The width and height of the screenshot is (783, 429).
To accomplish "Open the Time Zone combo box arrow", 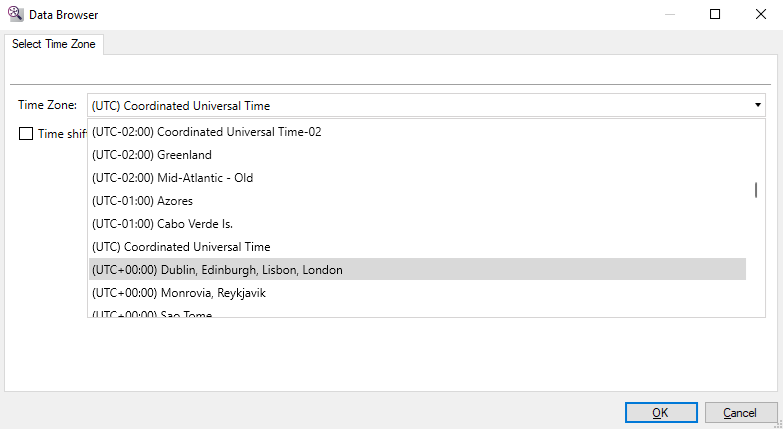I will (757, 105).
